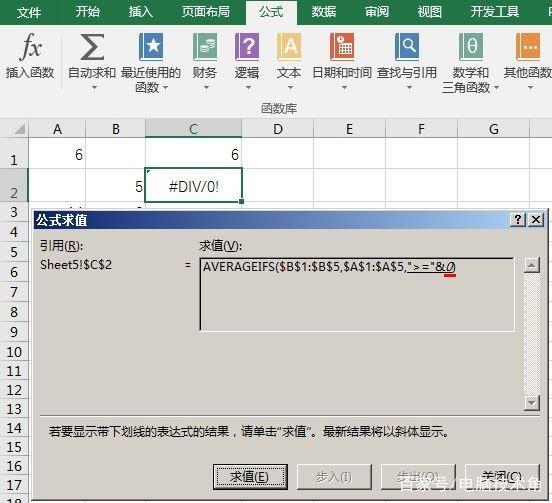Select row 1 header

[x=14, y=153]
